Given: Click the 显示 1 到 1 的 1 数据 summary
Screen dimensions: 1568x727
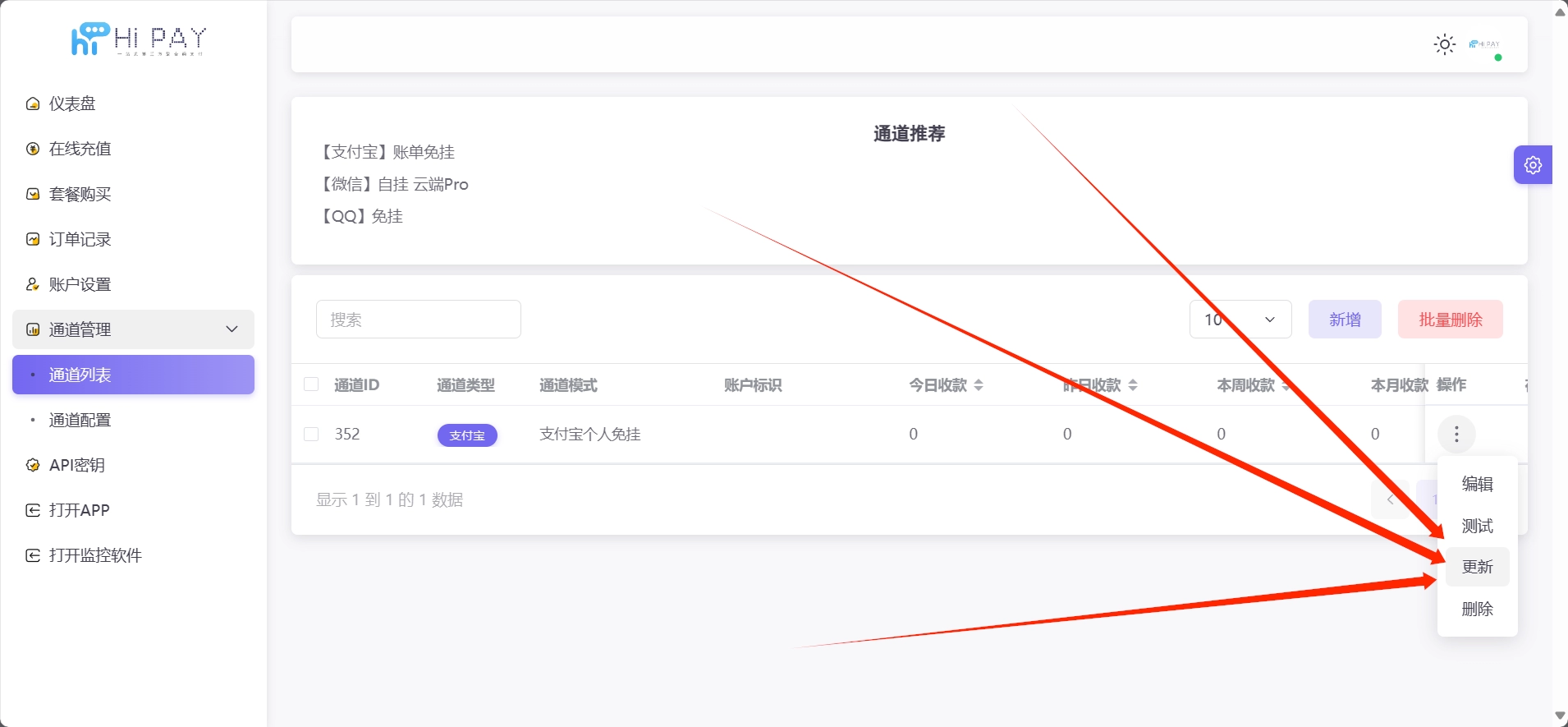Looking at the screenshot, I should point(390,499).
